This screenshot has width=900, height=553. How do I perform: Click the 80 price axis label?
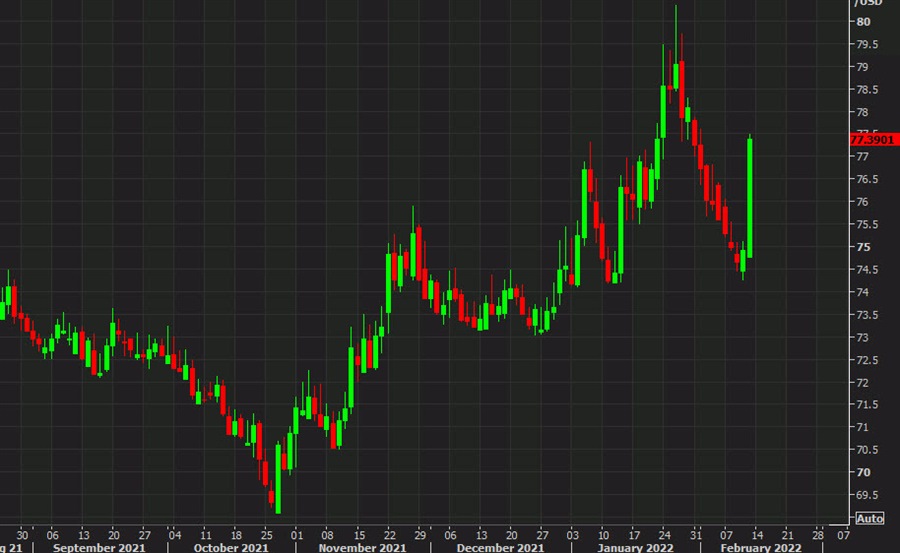click(863, 22)
